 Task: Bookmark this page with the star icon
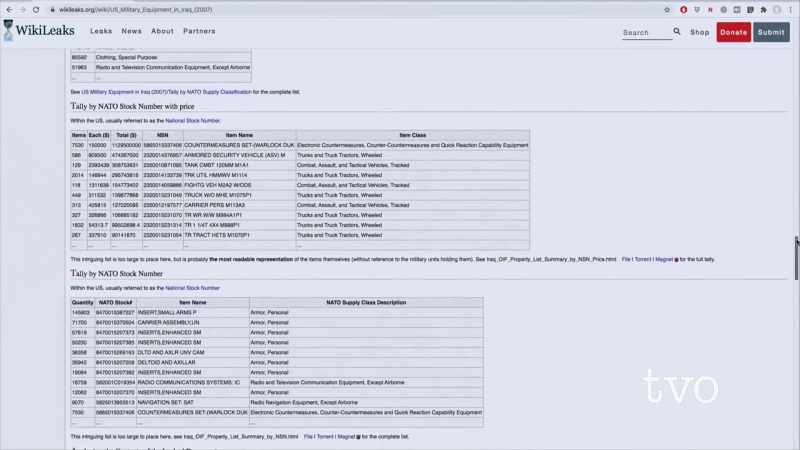[x=667, y=10]
